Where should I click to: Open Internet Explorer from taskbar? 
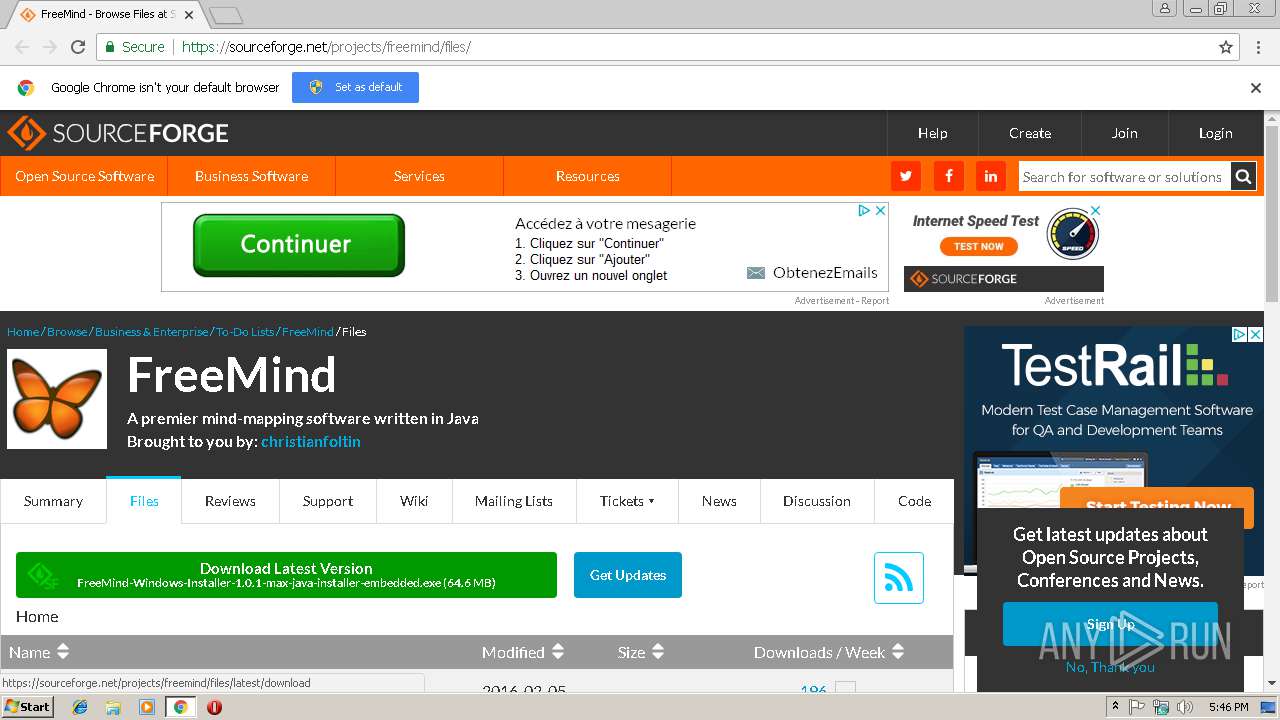(x=80, y=707)
